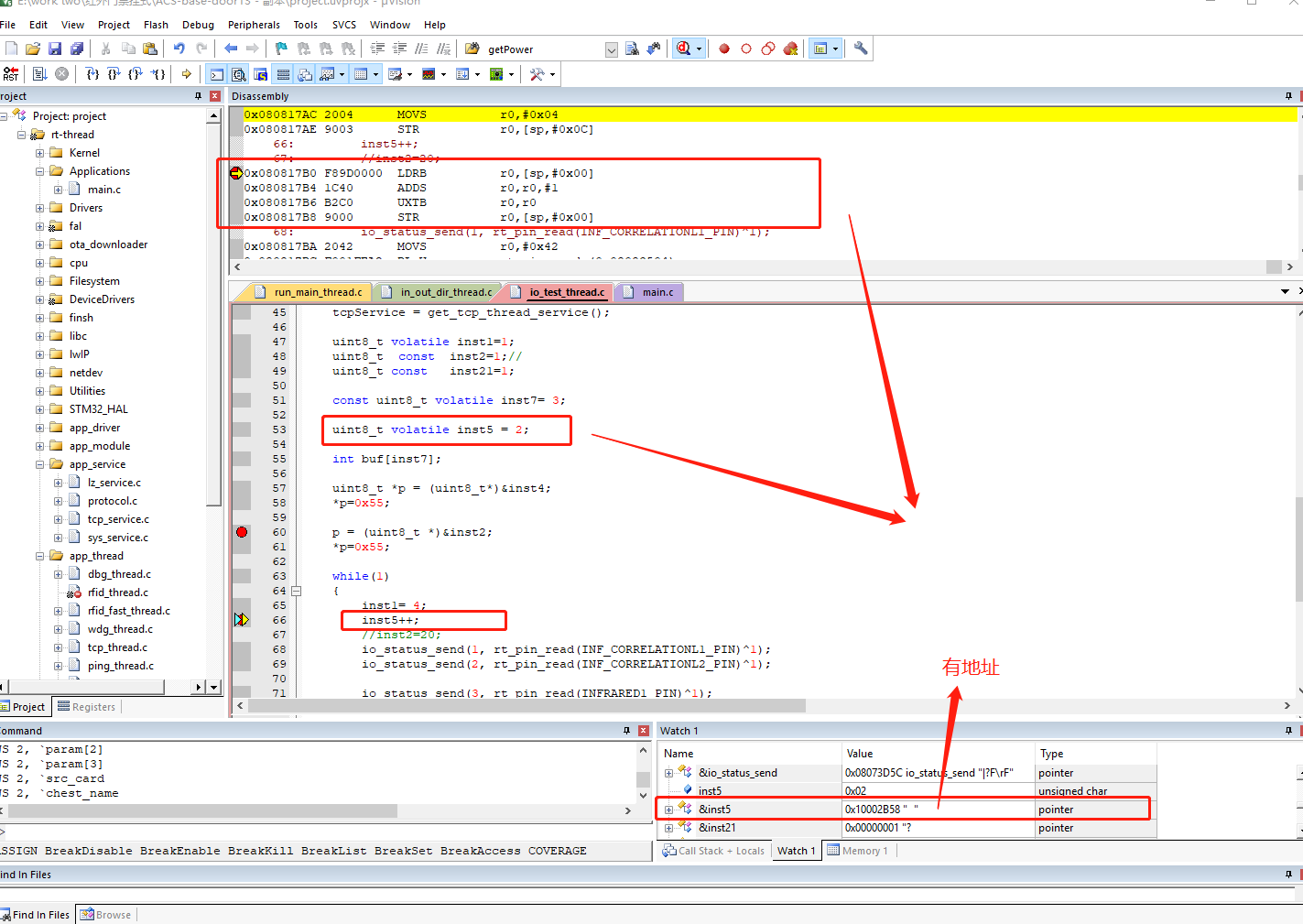Viewport: 1303px width, 924px height.
Task: Close the Project panel
Action: [215, 96]
